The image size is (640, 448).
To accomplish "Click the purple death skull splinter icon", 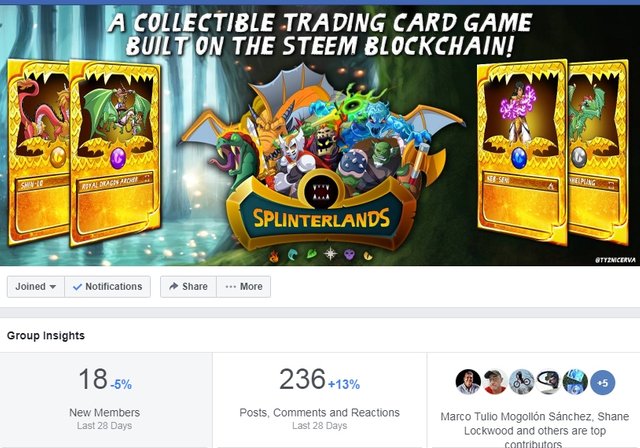I will click(349, 255).
